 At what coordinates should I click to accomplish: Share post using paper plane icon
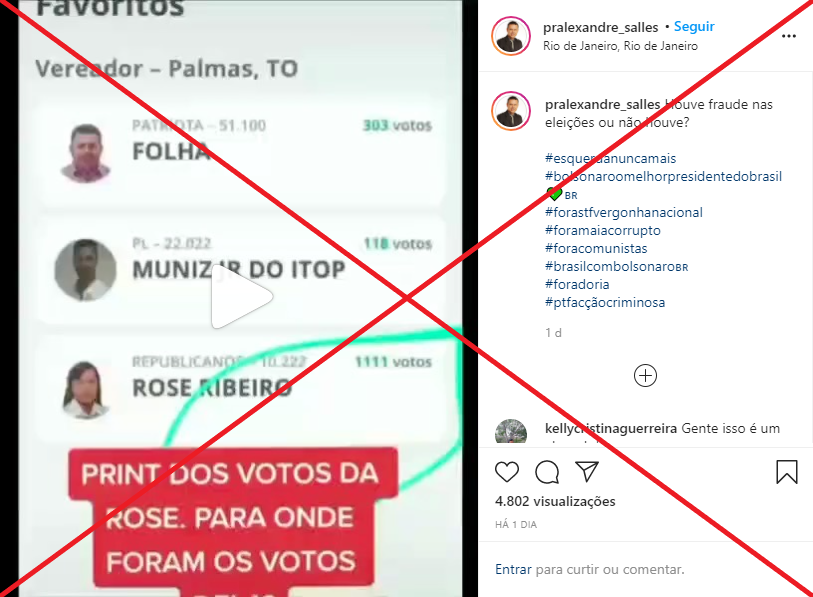(587, 471)
